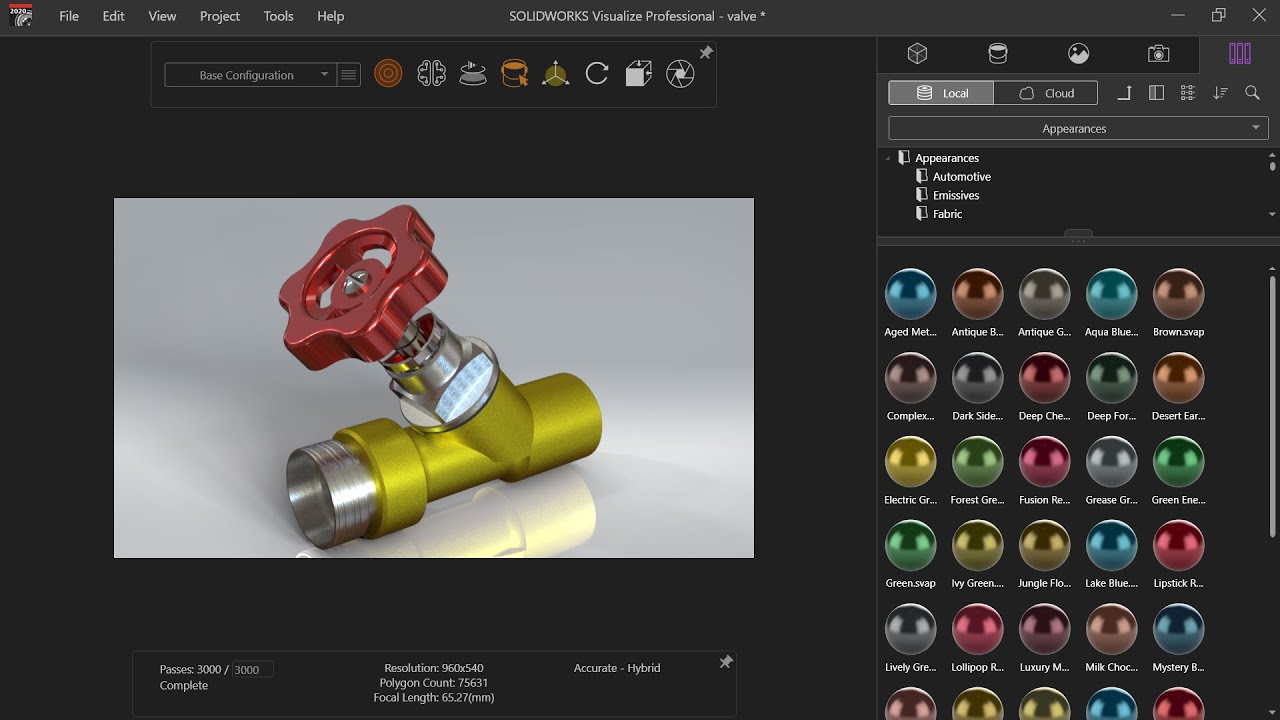This screenshot has height=720, width=1280.
Task: Select the Emissives folder
Action: pyautogui.click(x=956, y=195)
